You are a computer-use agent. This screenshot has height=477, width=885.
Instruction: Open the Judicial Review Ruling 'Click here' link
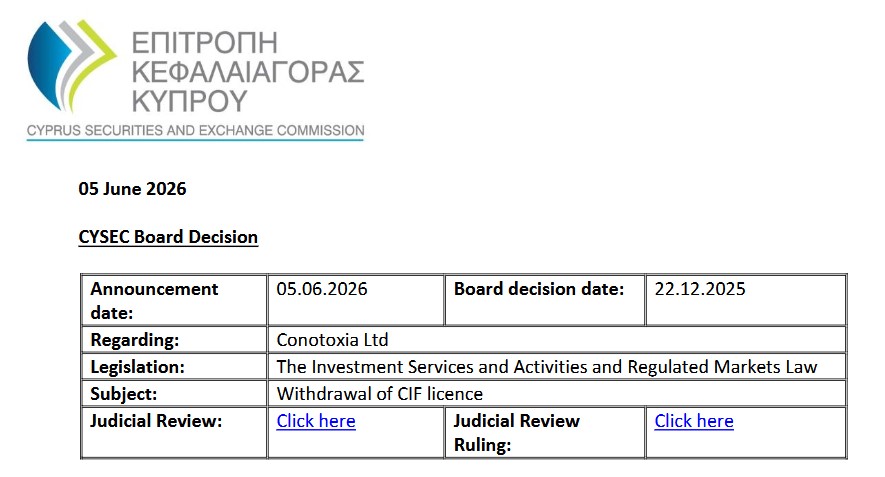coord(694,421)
